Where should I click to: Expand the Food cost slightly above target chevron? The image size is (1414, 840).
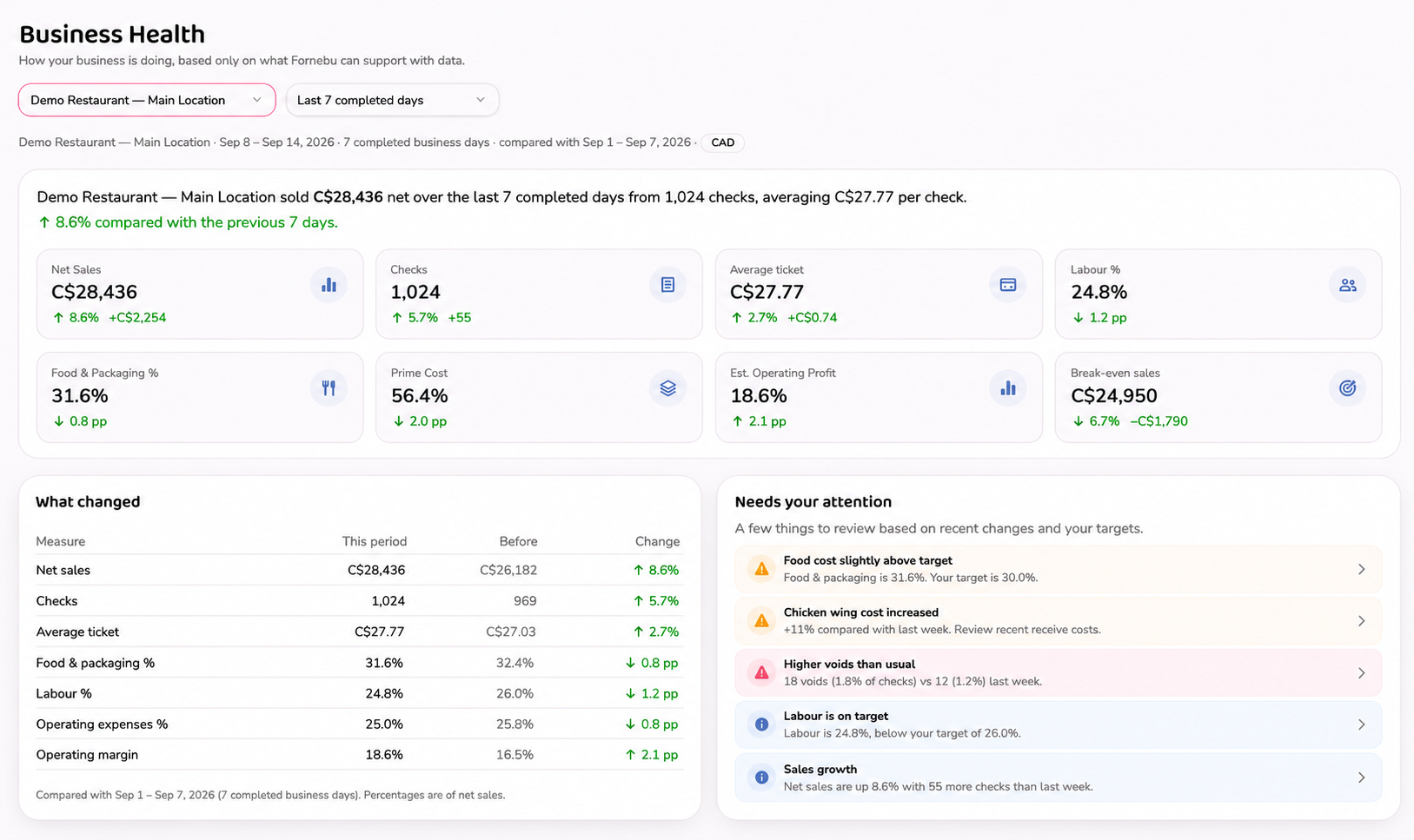click(1361, 569)
